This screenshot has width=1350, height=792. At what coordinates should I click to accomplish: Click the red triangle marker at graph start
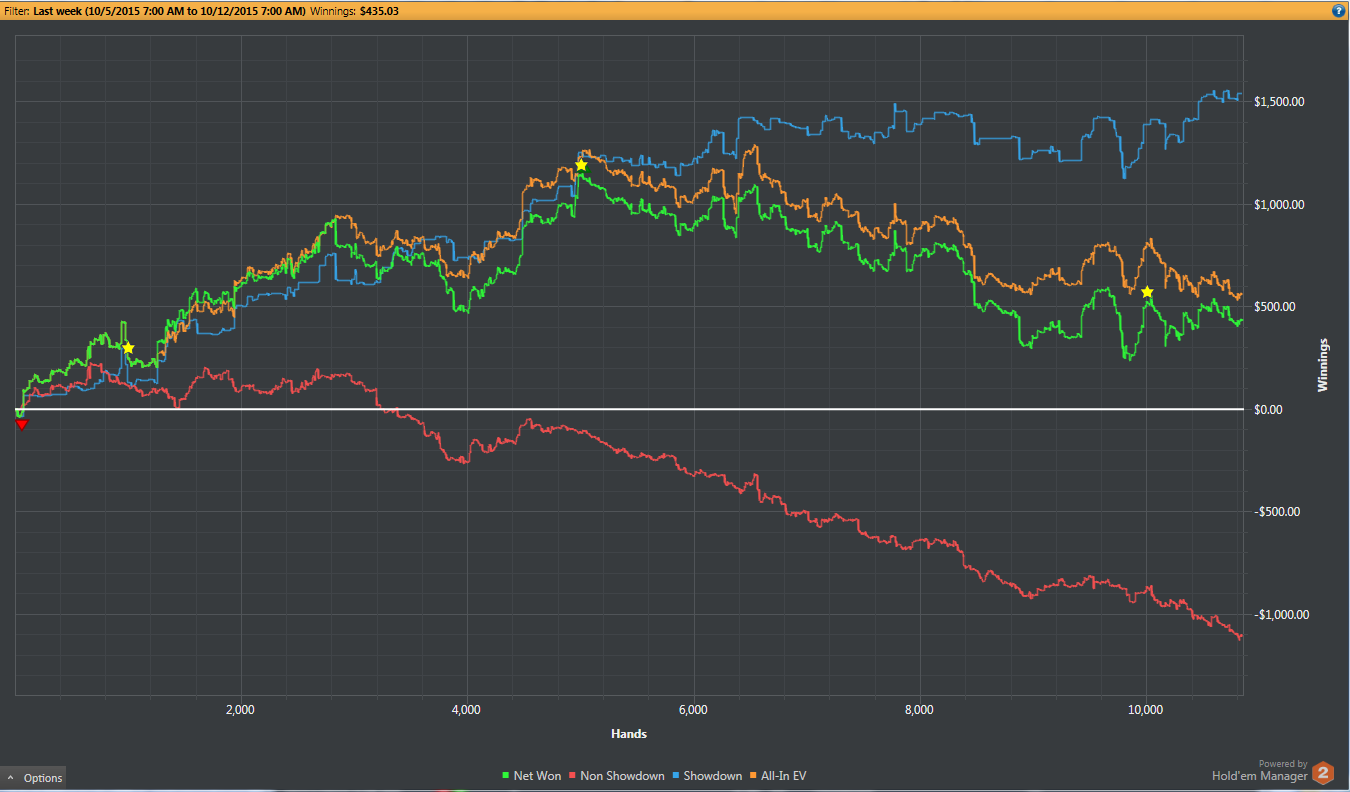[x=22, y=424]
